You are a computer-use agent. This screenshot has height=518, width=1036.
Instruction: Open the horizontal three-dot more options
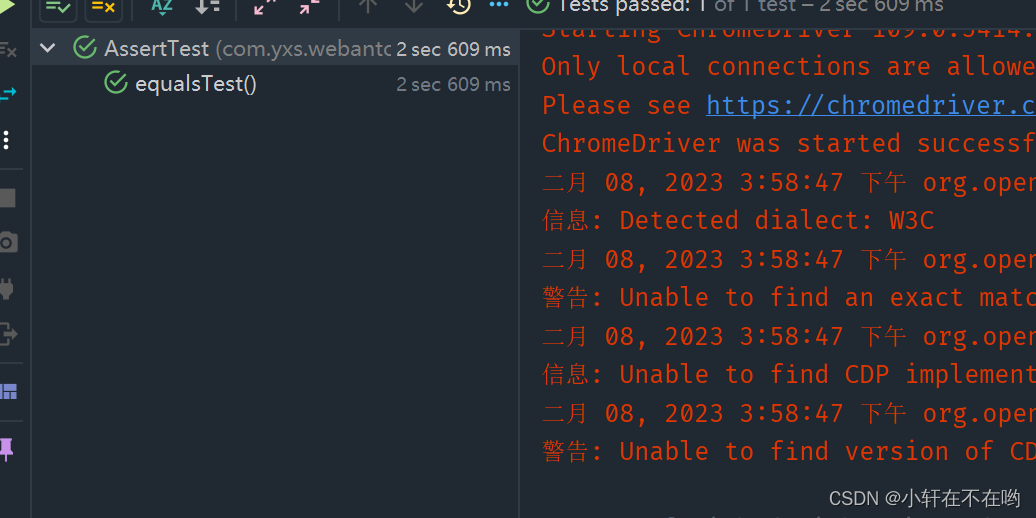pos(499,5)
